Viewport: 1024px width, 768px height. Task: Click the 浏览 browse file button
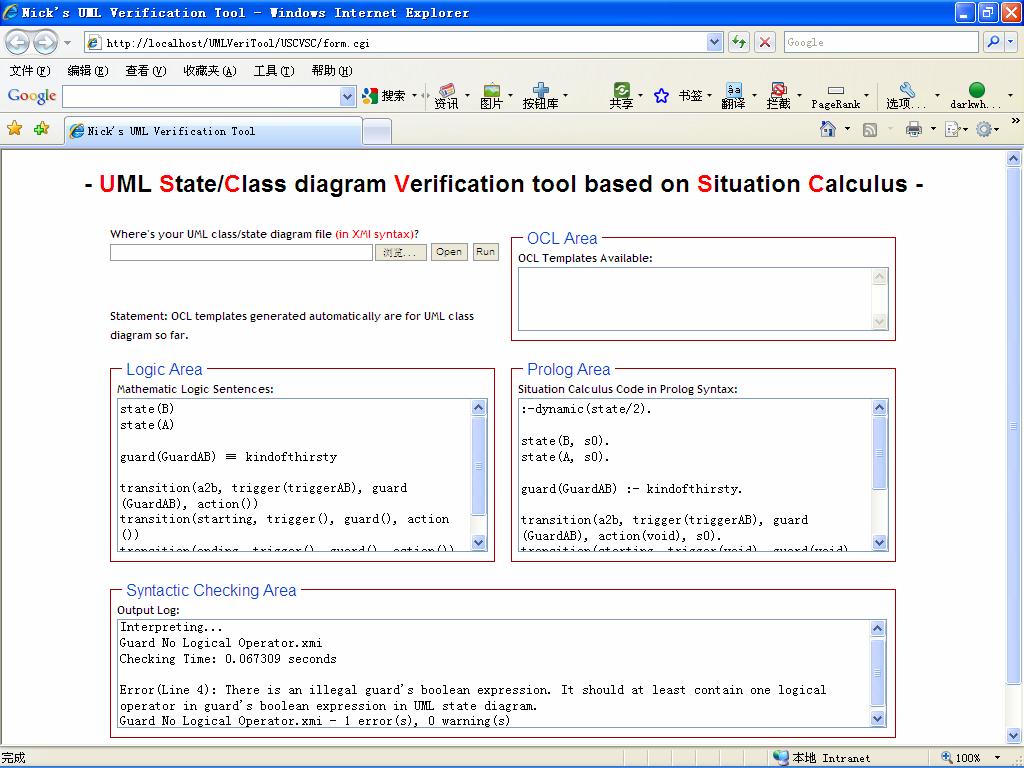(x=400, y=253)
